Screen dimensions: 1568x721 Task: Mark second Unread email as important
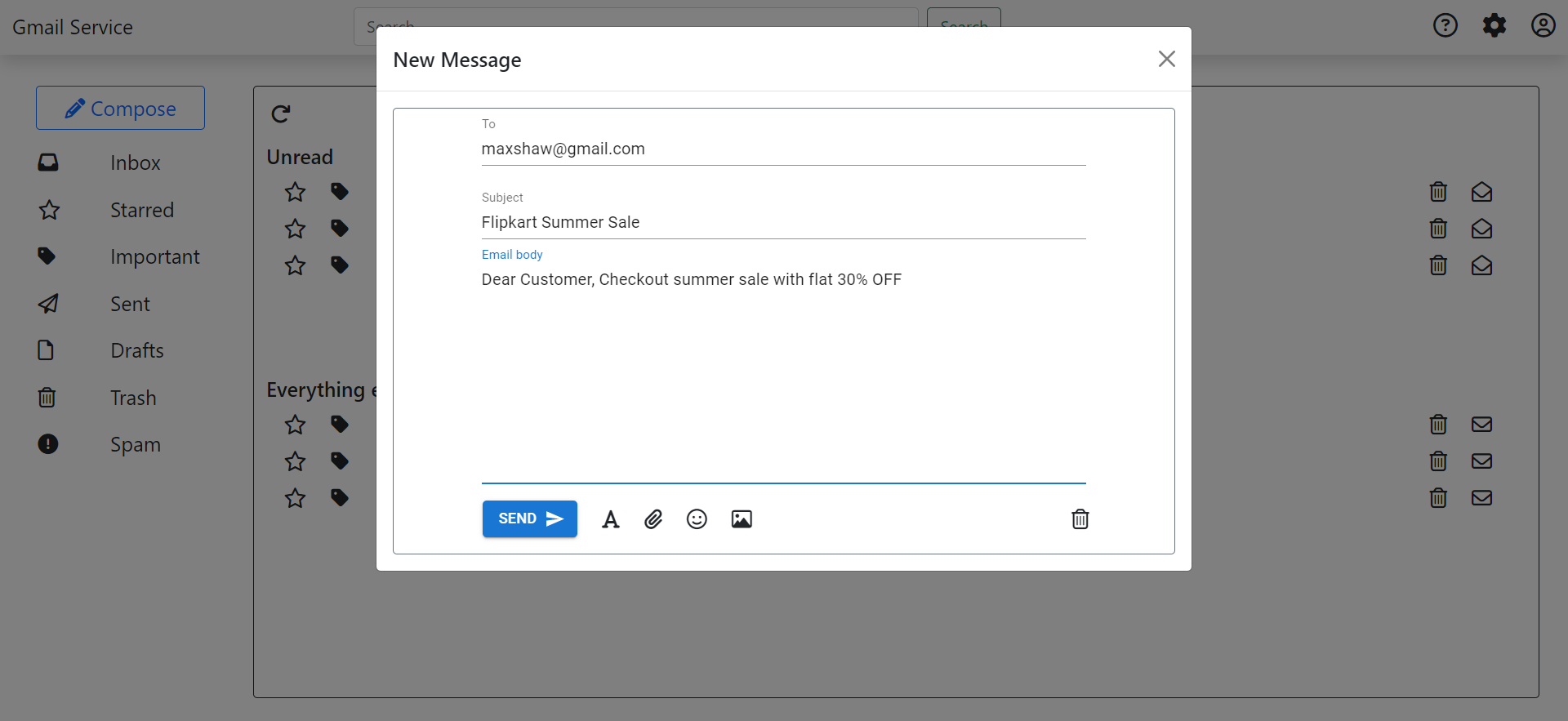(340, 229)
